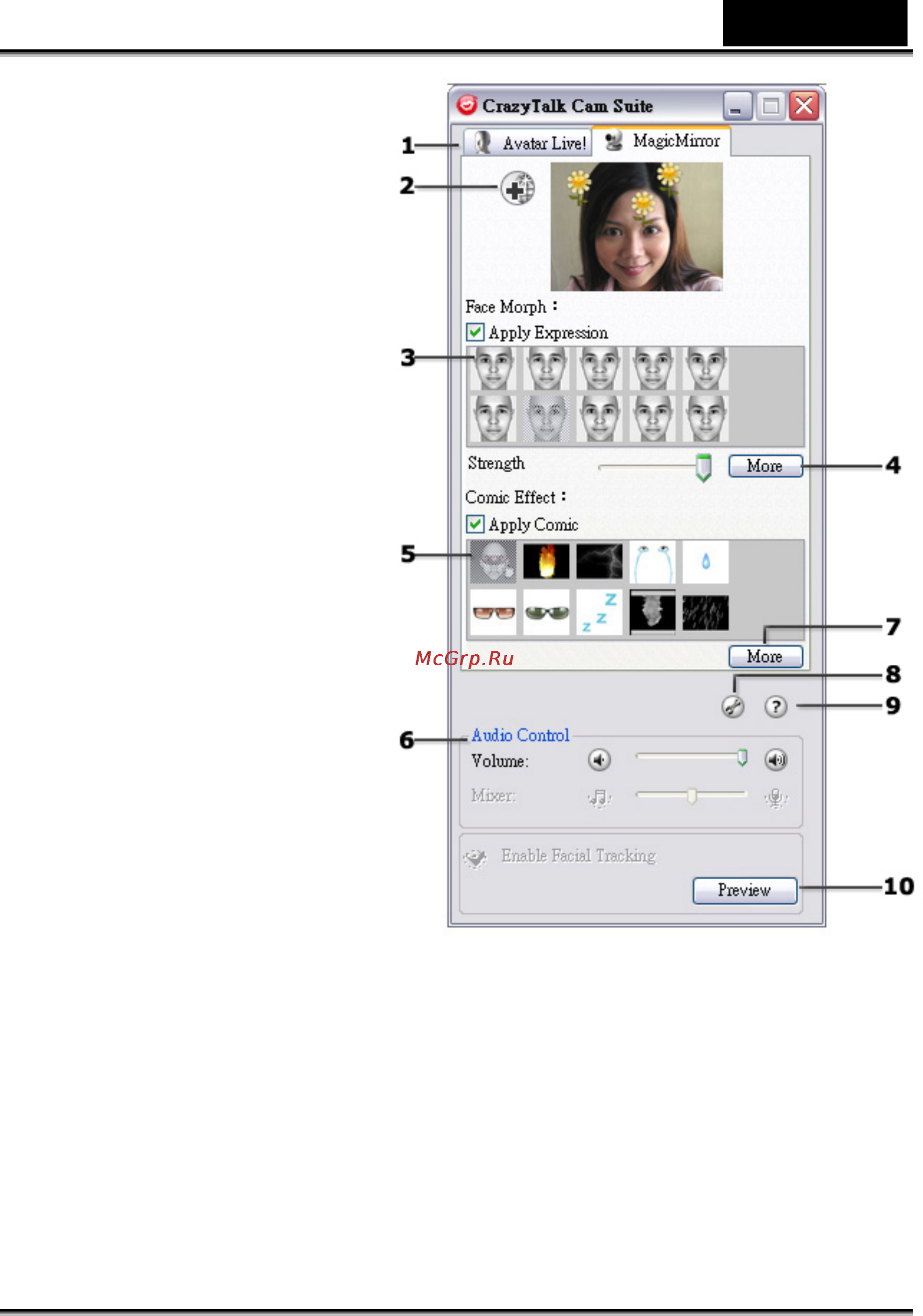This screenshot has width=923, height=1316.
Task: Select the rain comic effect
Action: click(705, 612)
